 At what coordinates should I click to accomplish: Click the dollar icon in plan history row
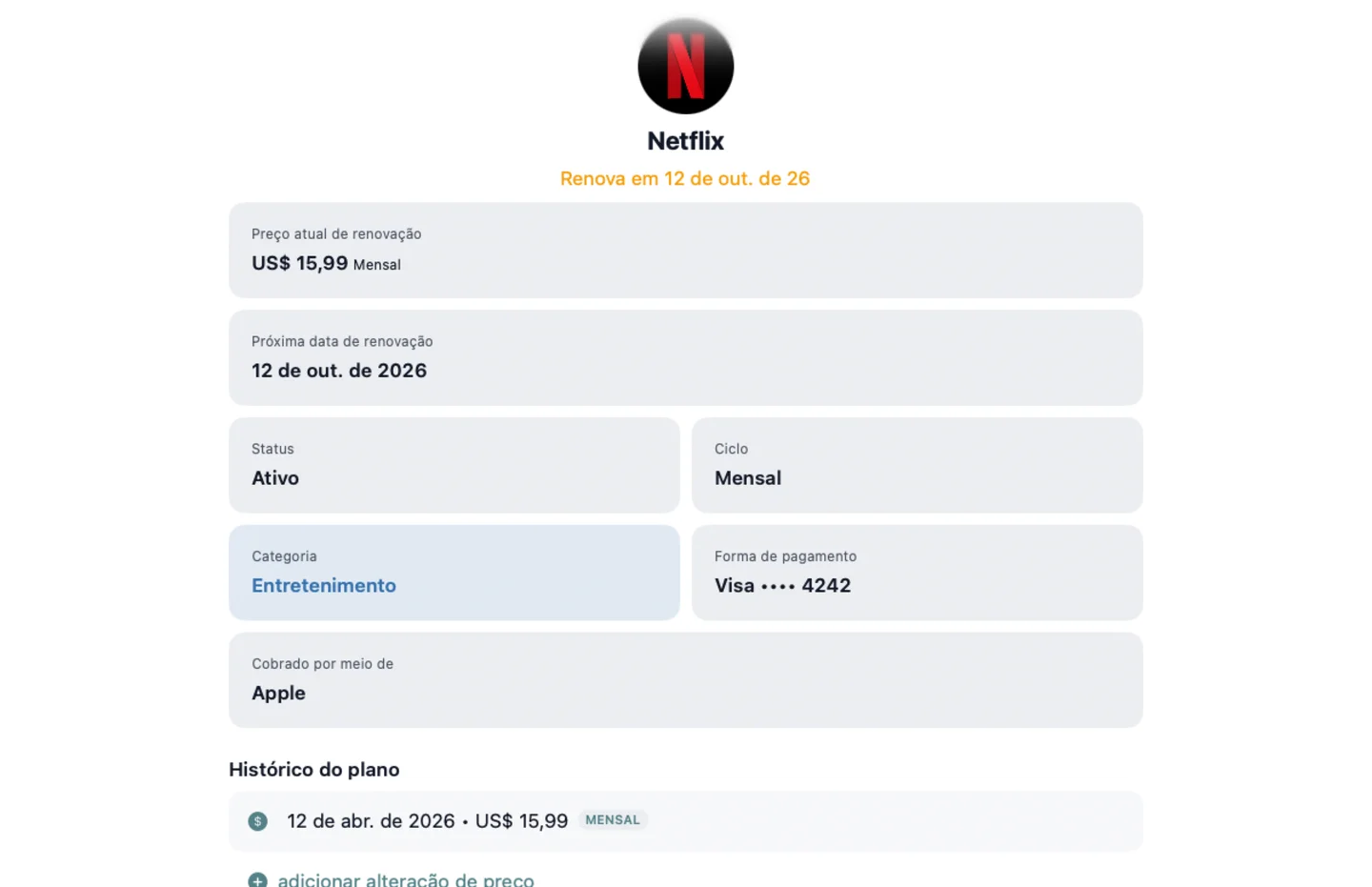coord(257,821)
